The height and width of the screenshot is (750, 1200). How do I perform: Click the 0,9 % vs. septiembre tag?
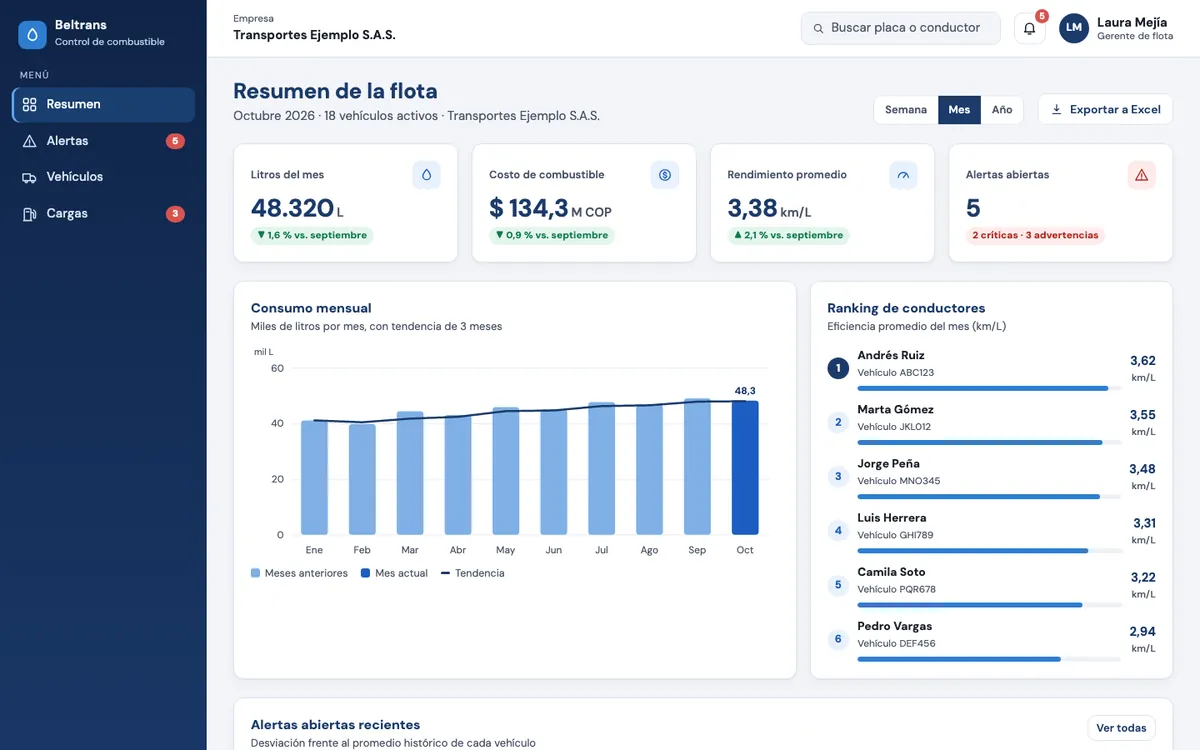click(x=551, y=236)
